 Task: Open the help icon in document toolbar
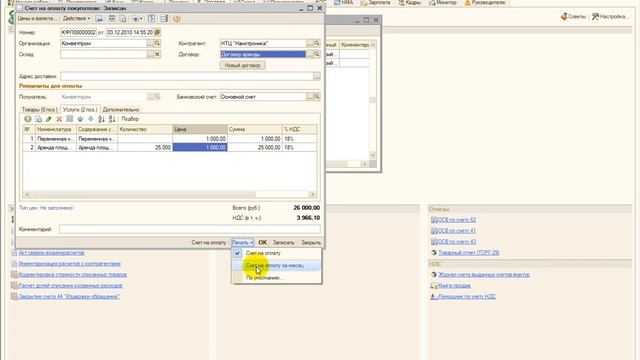176,19
